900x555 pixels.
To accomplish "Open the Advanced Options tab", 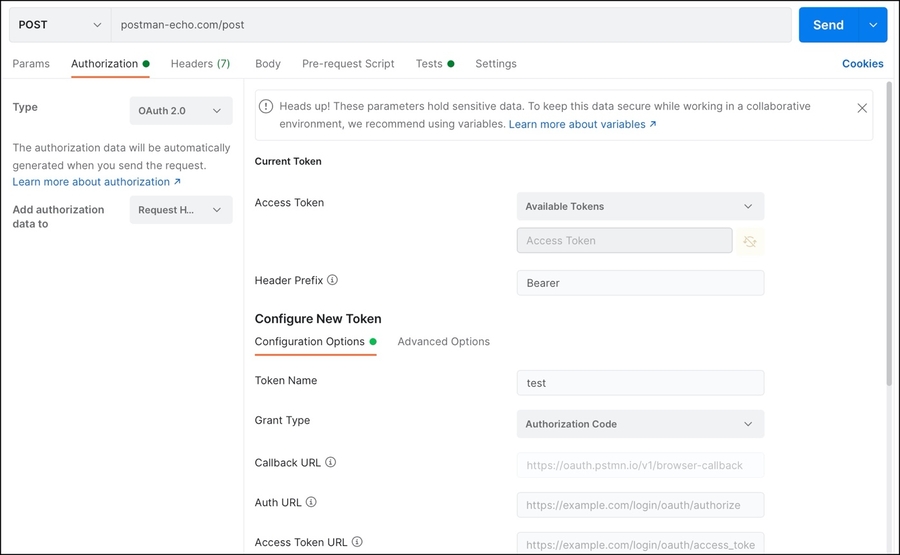I will click(x=443, y=342).
